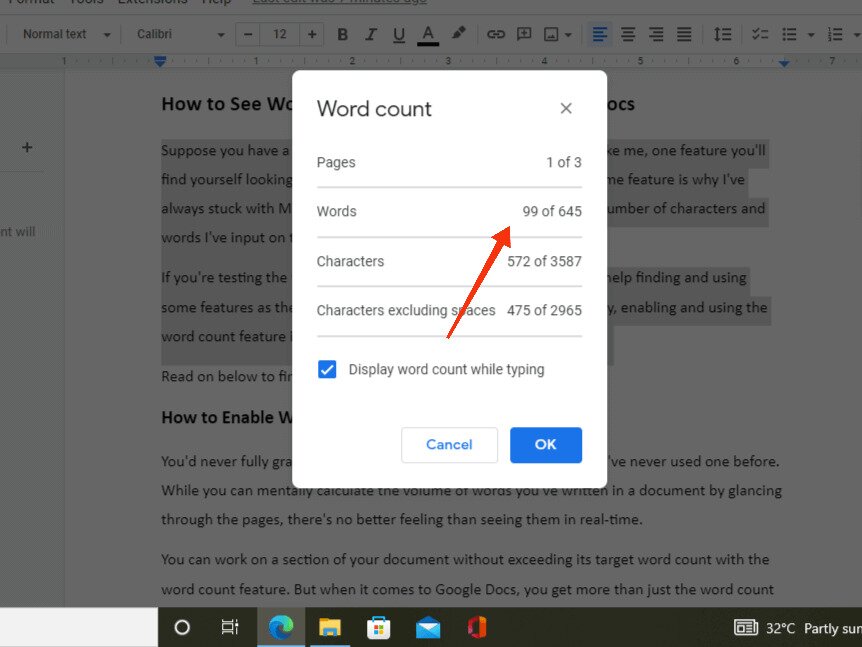The width and height of the screenshot is (862, 647).
Task: Click the "Characters excluding spaces" label
Action: [x=406, y=311]
